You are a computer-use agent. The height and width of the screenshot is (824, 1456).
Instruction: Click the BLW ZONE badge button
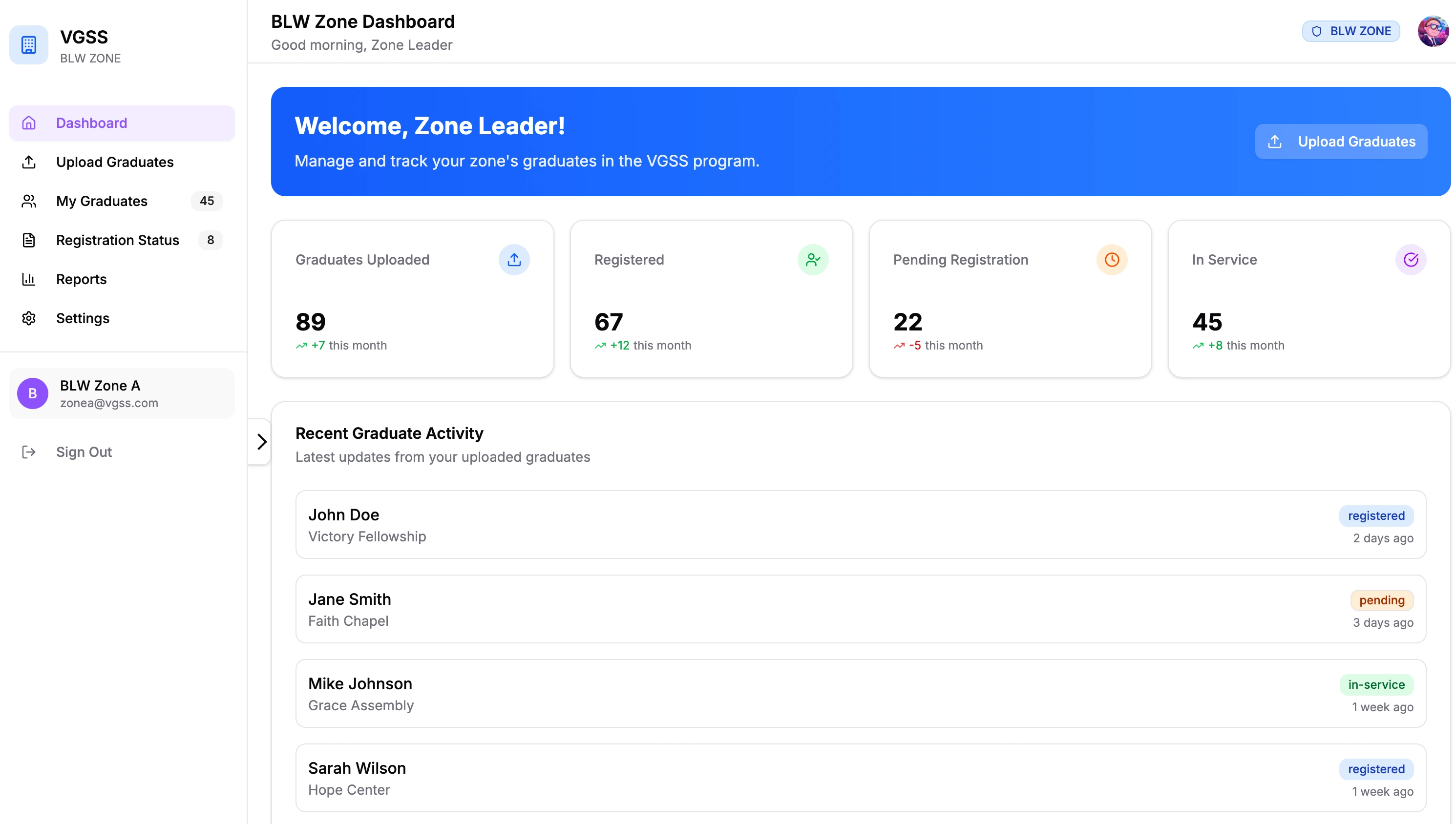pos(1351,31)
